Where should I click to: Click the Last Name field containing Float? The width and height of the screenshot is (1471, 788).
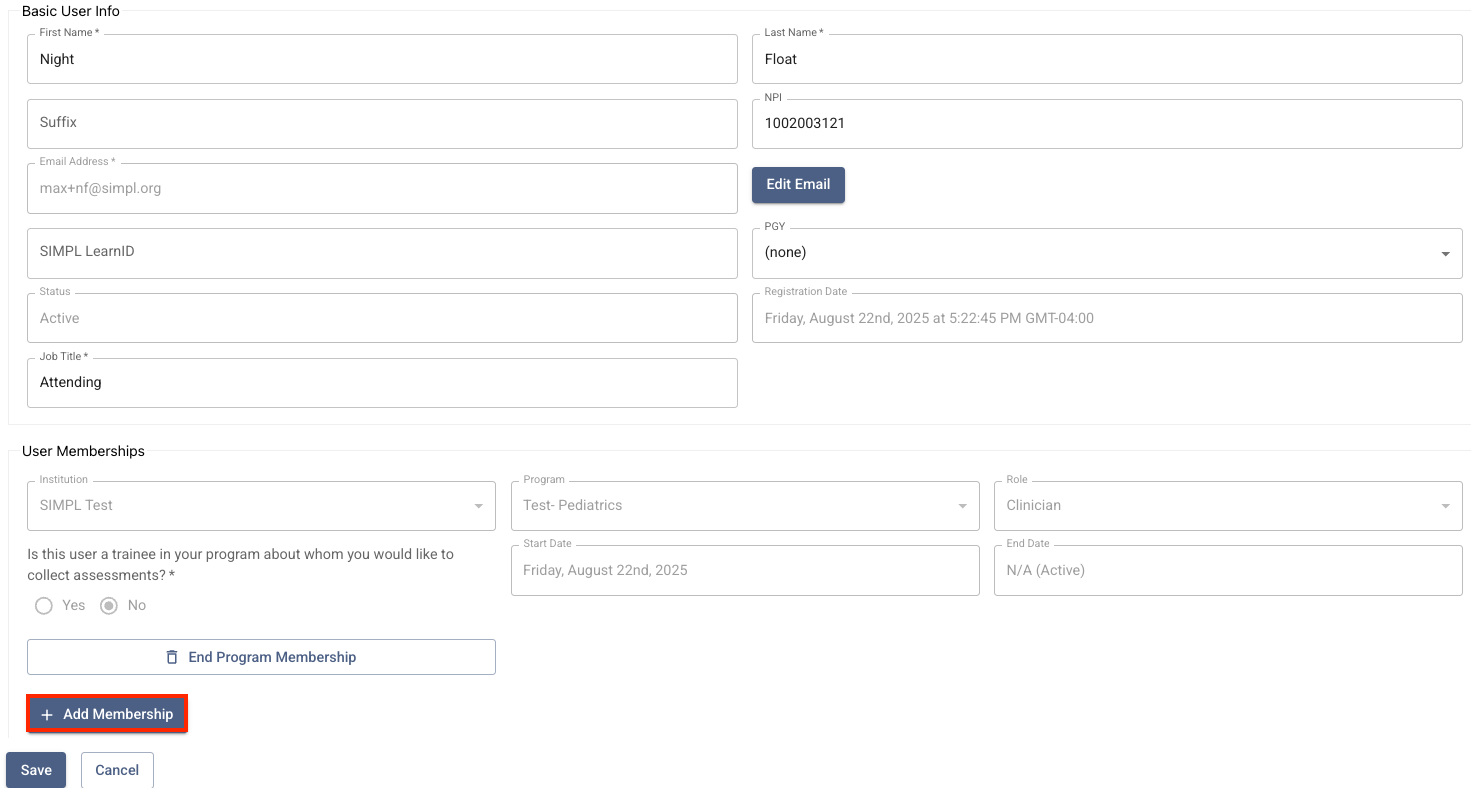(1107, 59)
